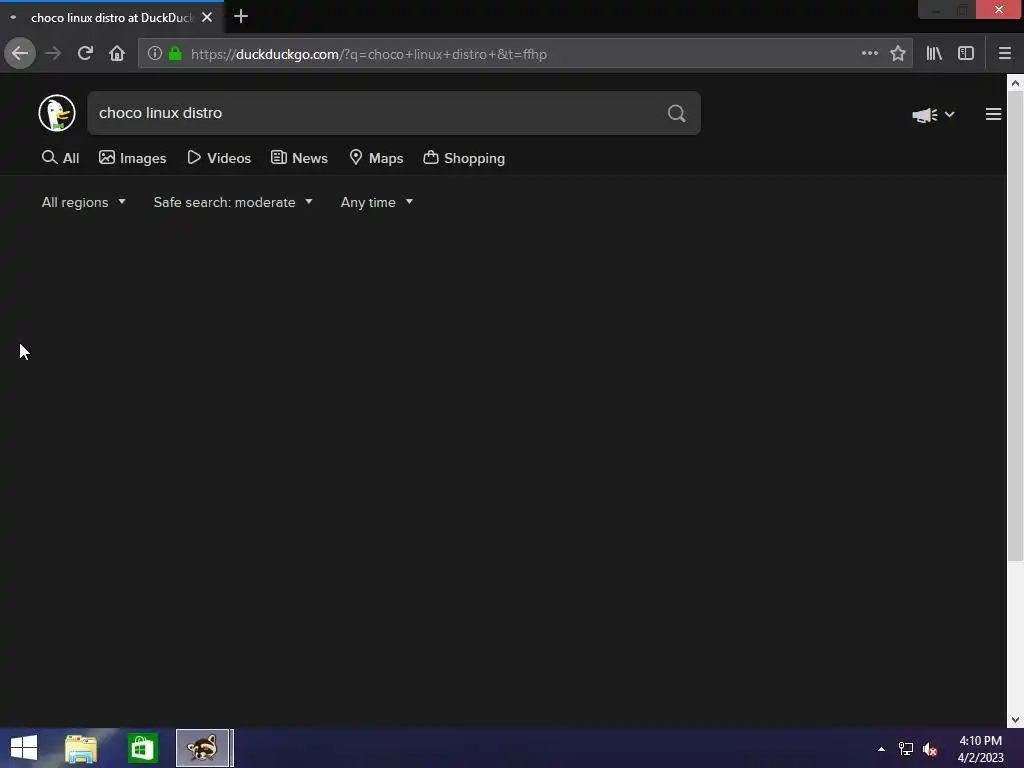Expand Safe search: moderate dropdown
Screen dimensions: 1024x768
pos(233,202)
